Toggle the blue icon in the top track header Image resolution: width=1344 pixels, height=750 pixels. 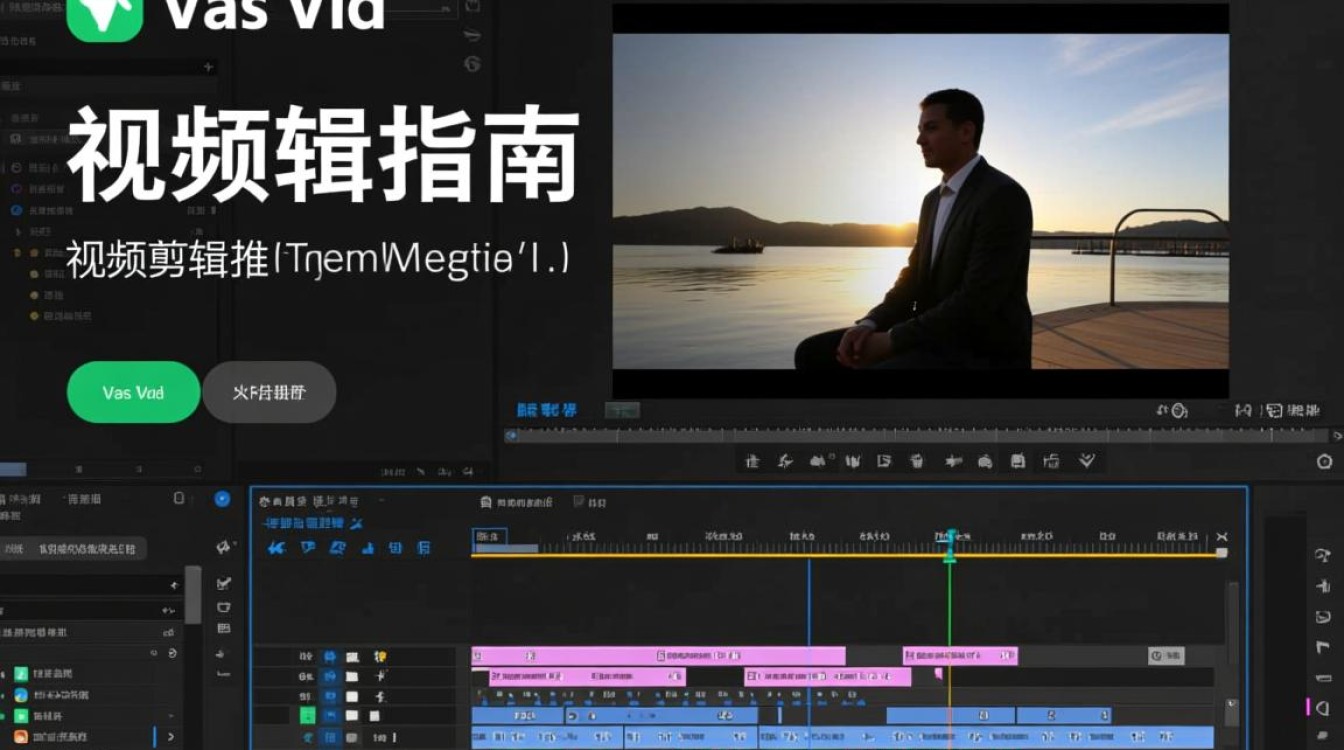point(329,657)
